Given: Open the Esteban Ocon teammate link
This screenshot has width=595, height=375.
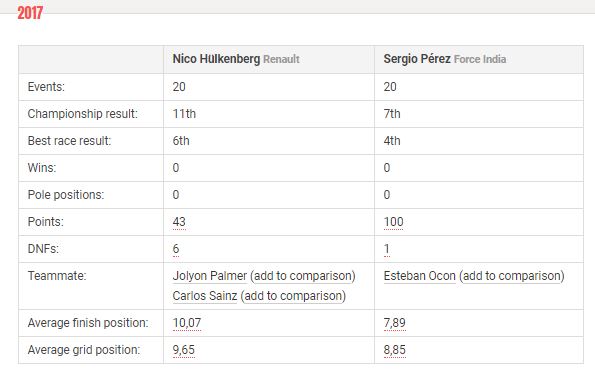Looking at the screenshot, I should tap(419, 276).
